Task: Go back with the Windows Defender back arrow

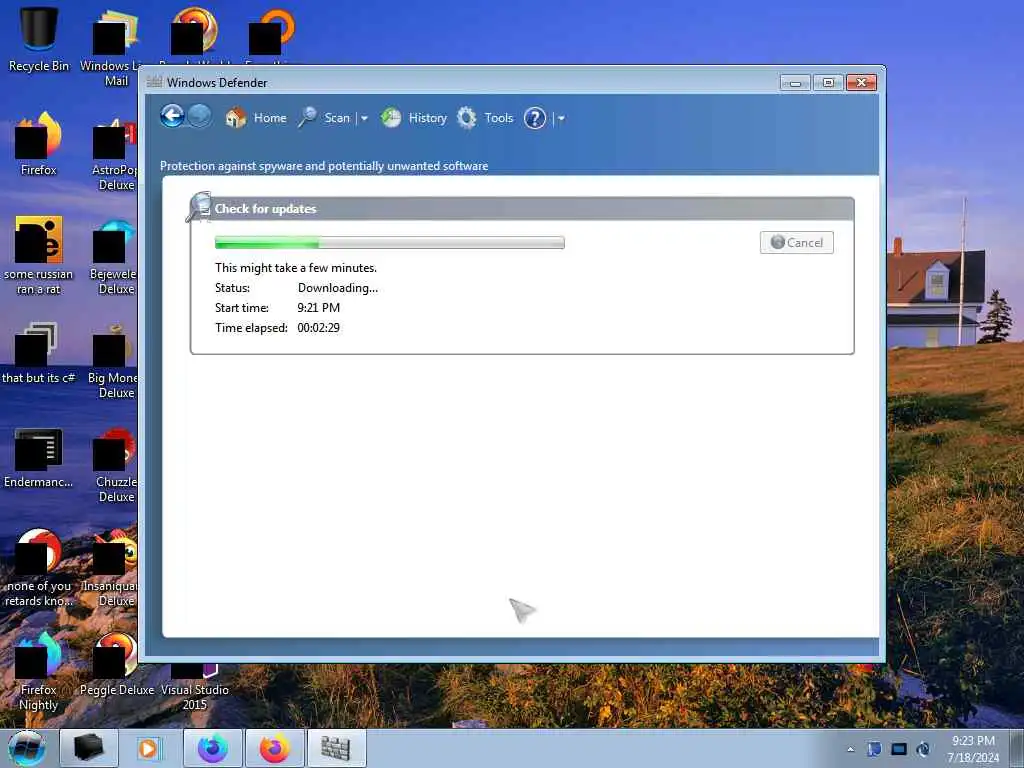Action: click(x=172, y=117)
